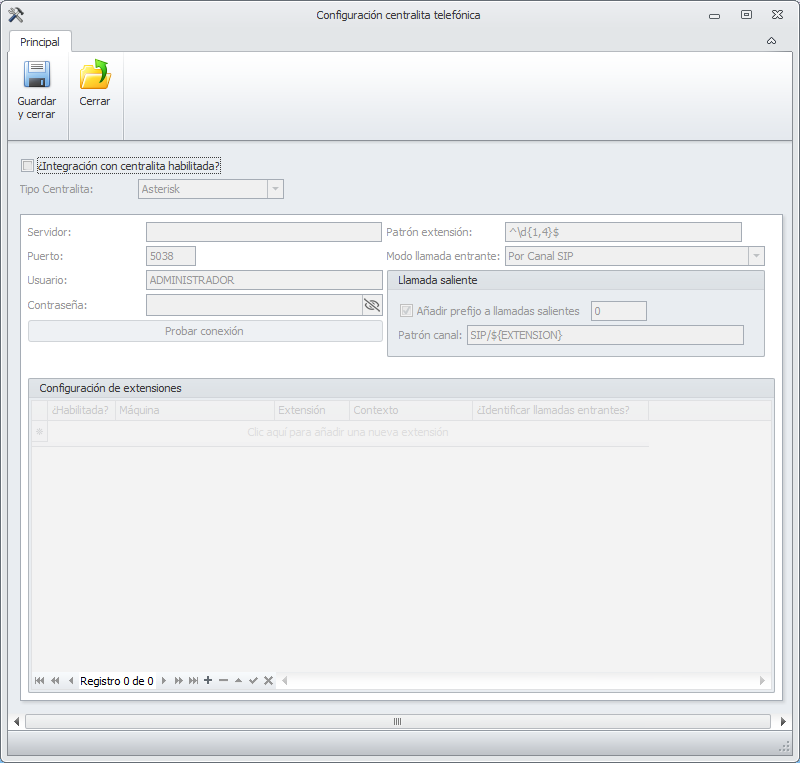Open Tipo Centralita dropdown
Viewport: 800px width, 763px height.
click(275, 189)
